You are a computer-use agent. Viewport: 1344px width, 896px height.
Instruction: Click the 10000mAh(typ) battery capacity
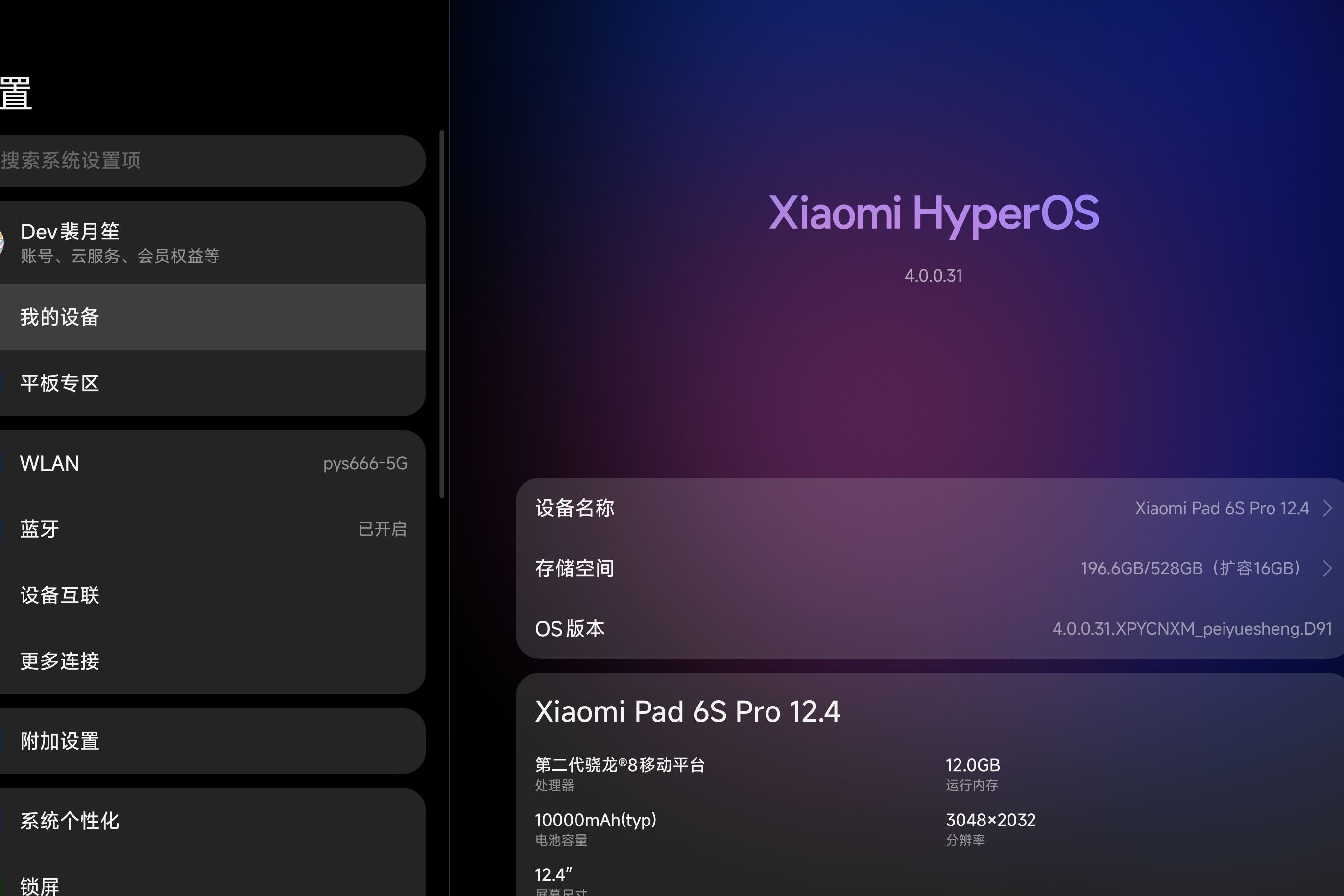[596, 820]
